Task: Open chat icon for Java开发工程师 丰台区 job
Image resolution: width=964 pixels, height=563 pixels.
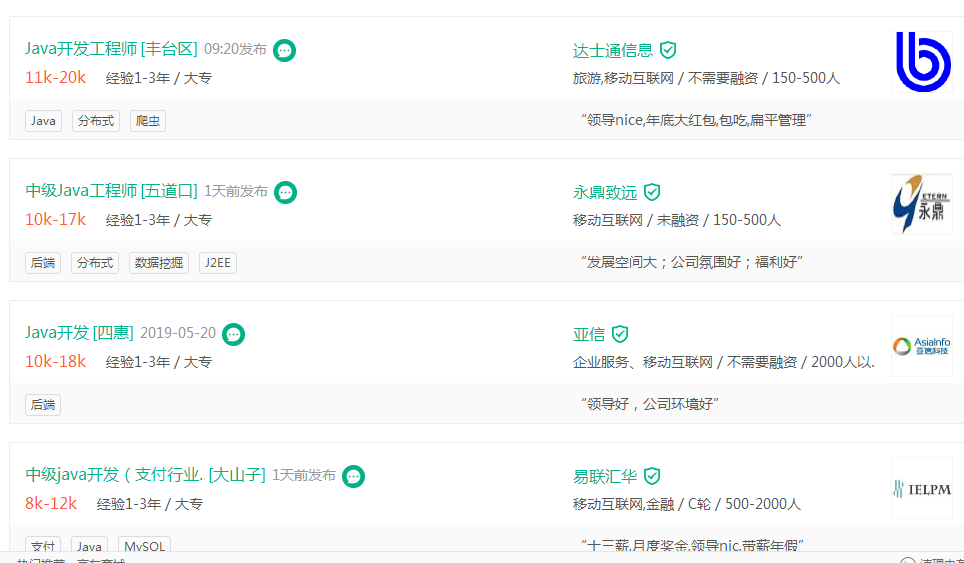Action: pos(284,50)
